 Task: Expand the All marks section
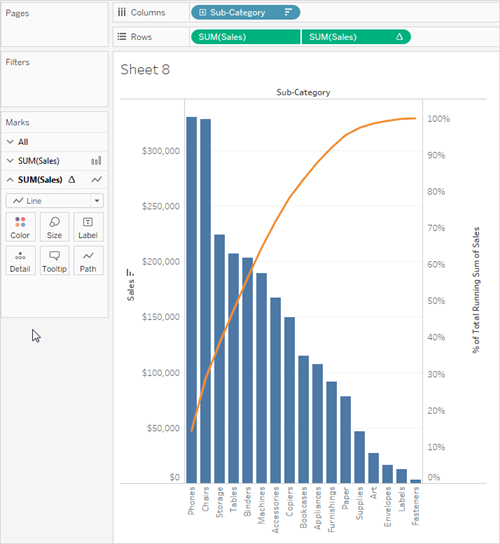pyautogui.click(x=10, y=142)
